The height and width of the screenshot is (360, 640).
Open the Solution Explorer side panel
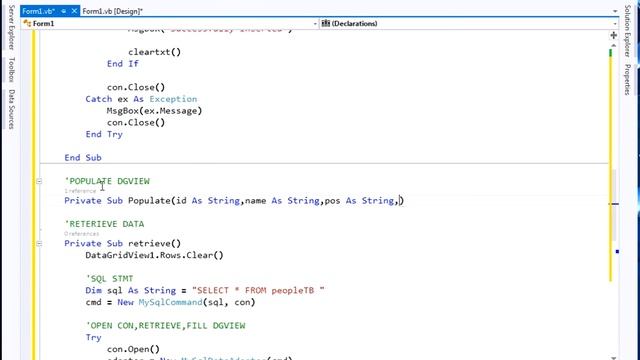tap(627, 31)
